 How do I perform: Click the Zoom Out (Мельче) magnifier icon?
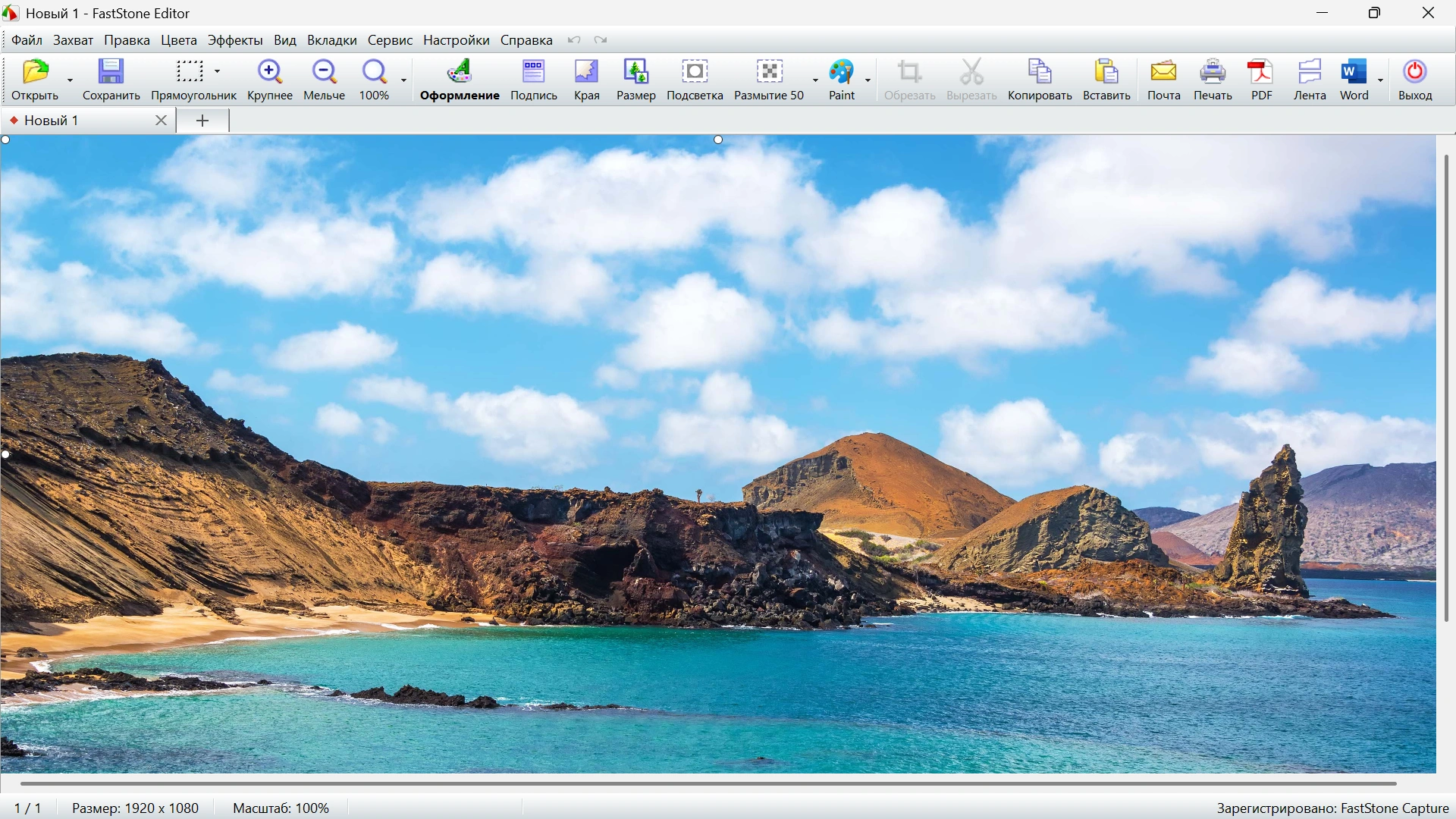(x=325, y=73)
